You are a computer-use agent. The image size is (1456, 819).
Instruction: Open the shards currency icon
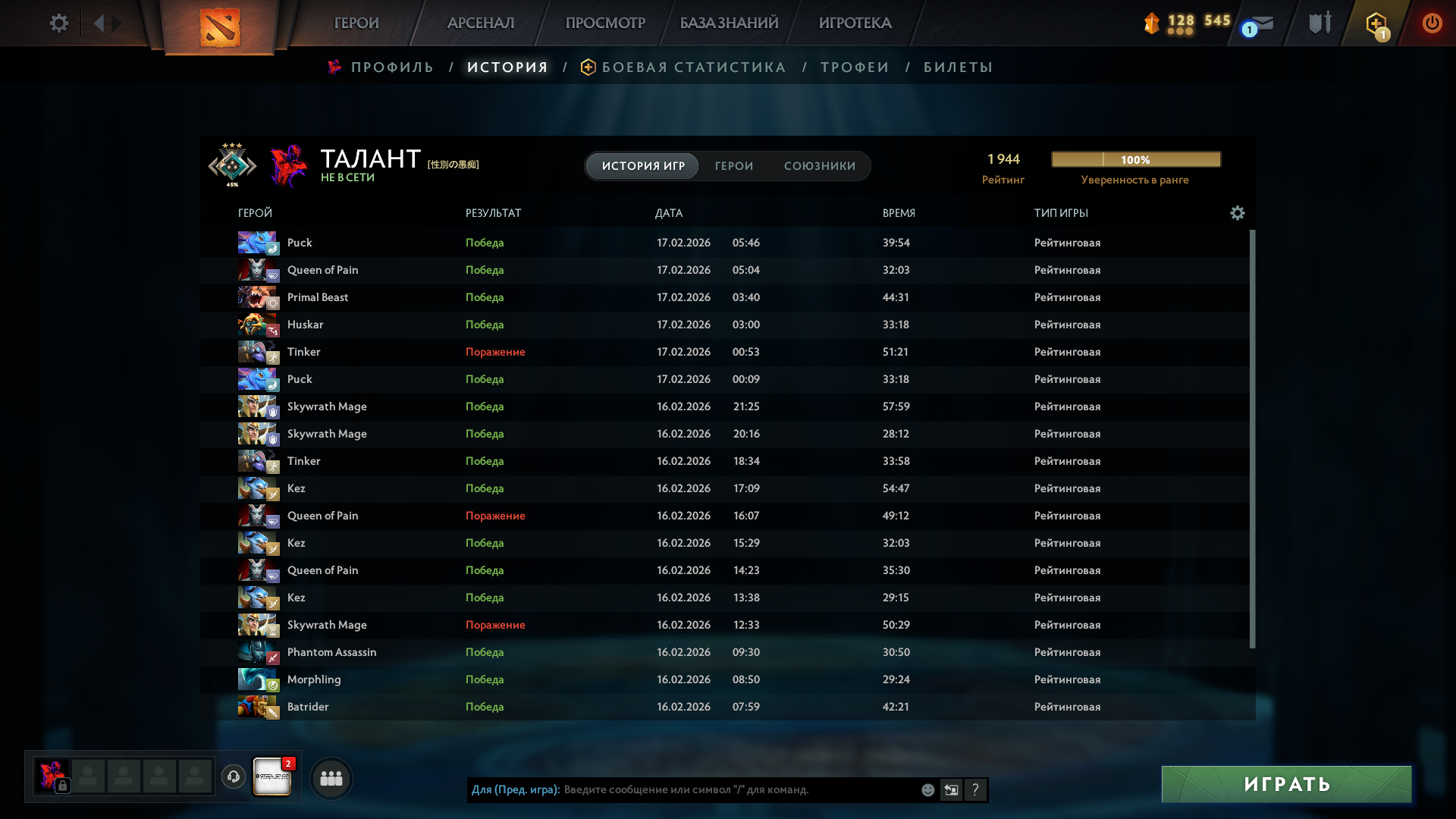1152,23
